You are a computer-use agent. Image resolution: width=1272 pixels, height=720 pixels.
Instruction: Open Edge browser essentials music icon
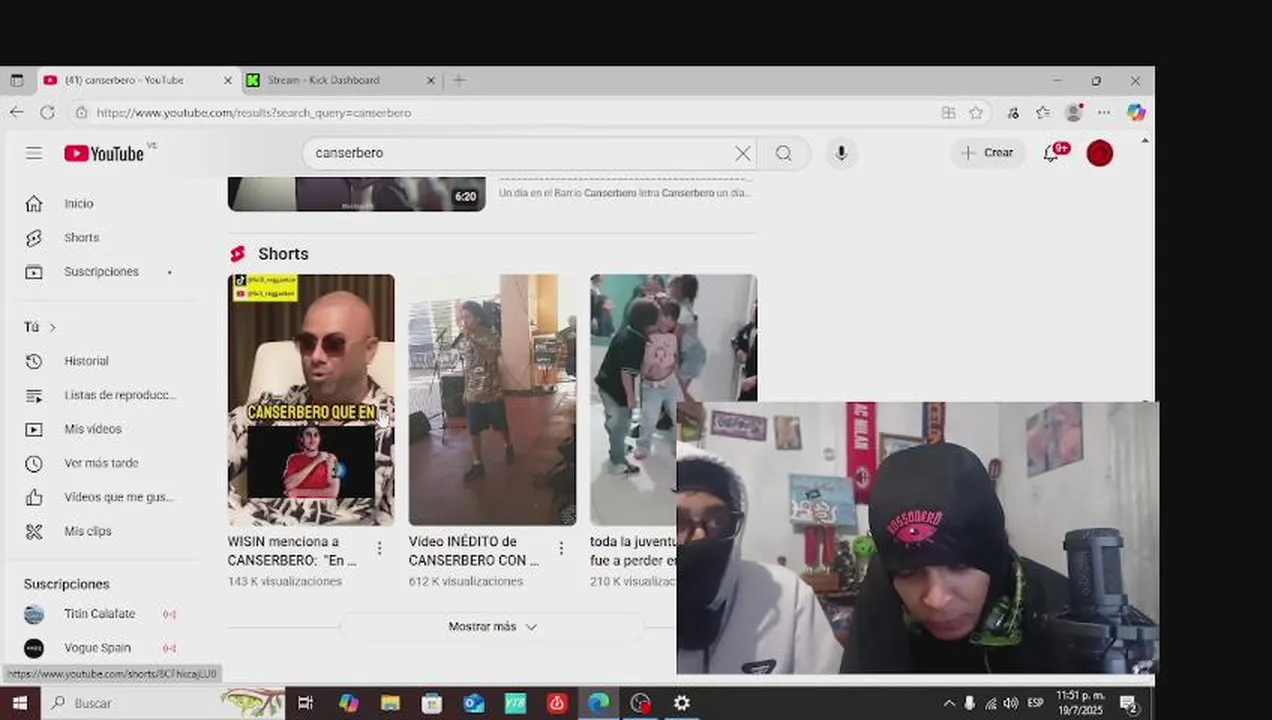pyautogui.click(x=1013, y=112)
